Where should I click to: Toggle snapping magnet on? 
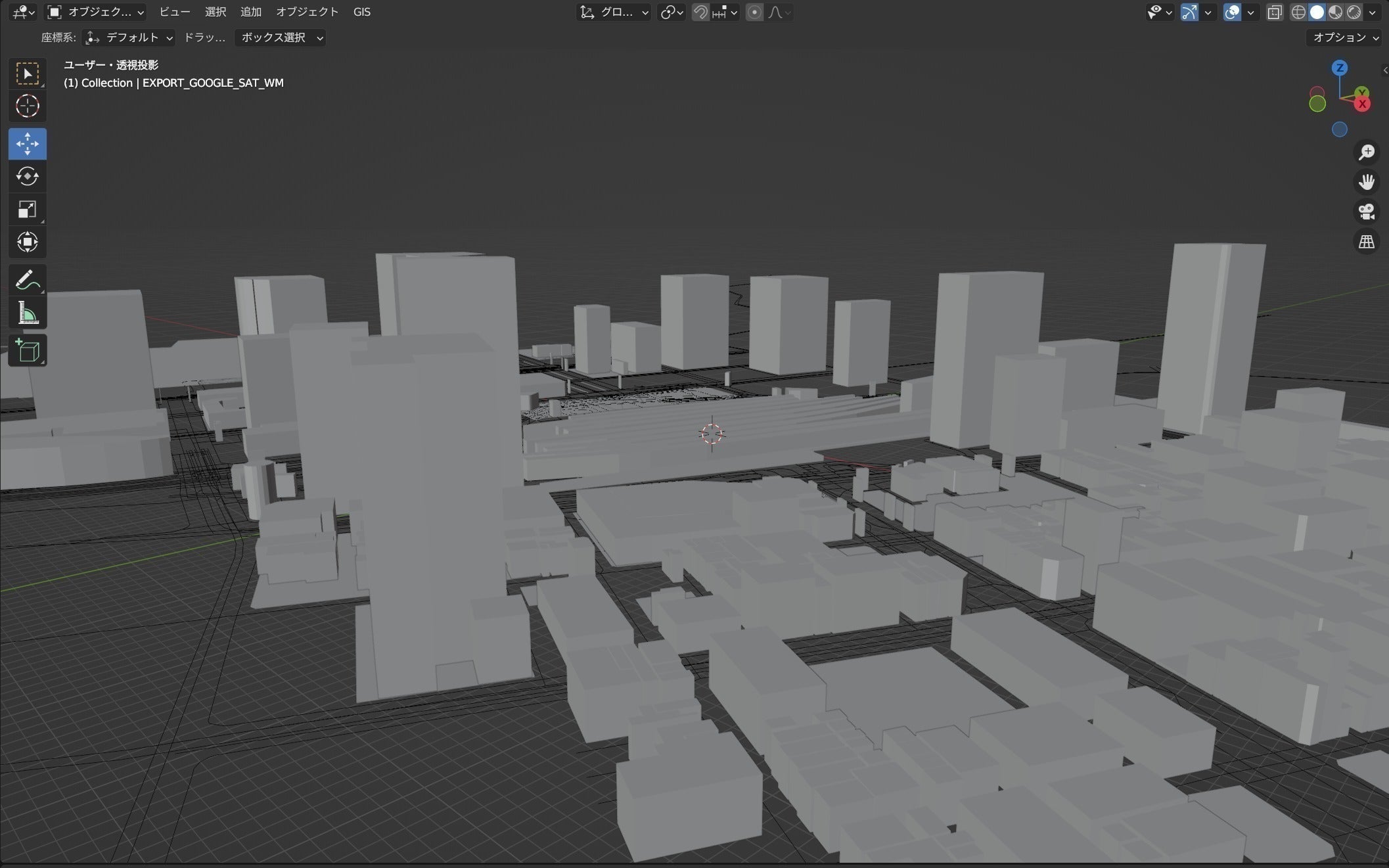[x=700, y=12]
